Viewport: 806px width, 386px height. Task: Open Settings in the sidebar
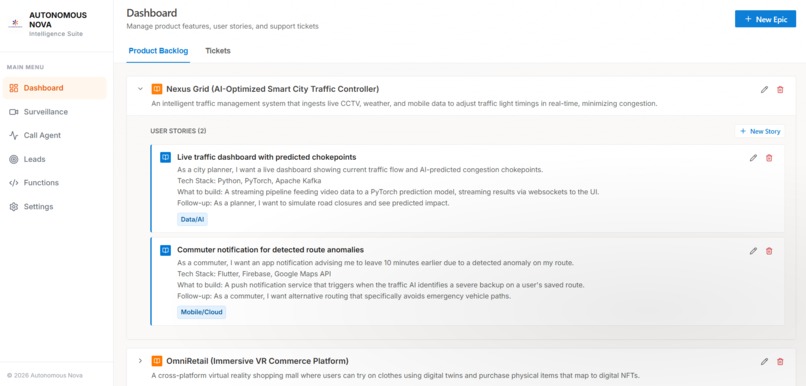(x=54, y=207)
